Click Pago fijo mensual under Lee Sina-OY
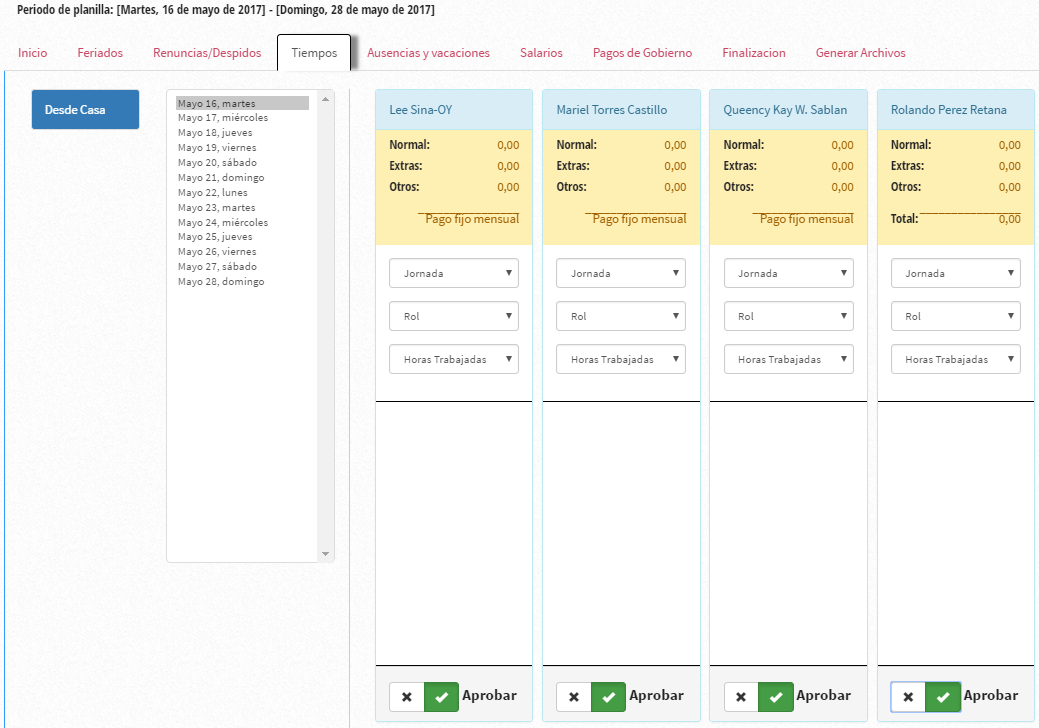Image resolution: width=1039 pixels, height=728 pixels. point(472,219)
